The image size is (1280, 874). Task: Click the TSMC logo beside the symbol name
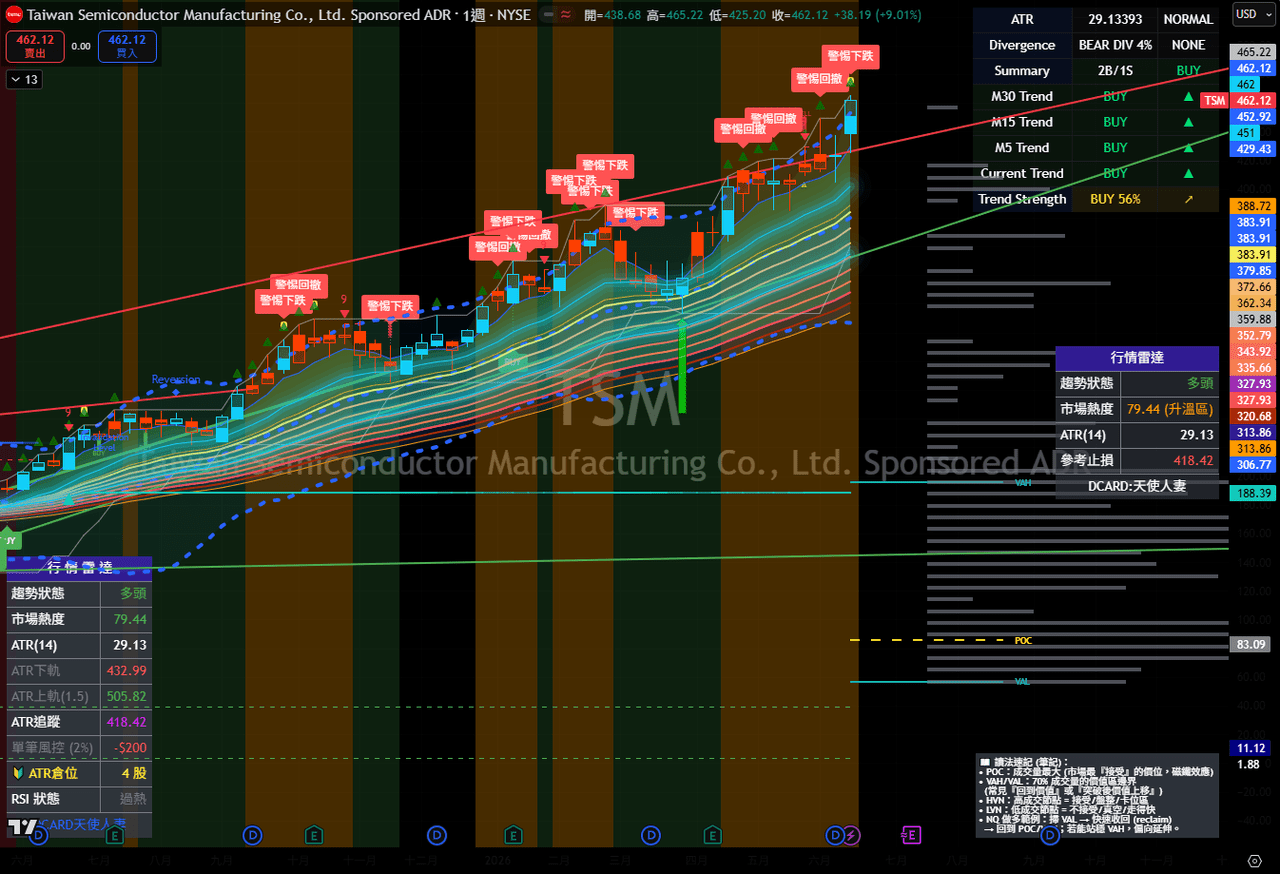pyautogui.click(x=13, y=15)
